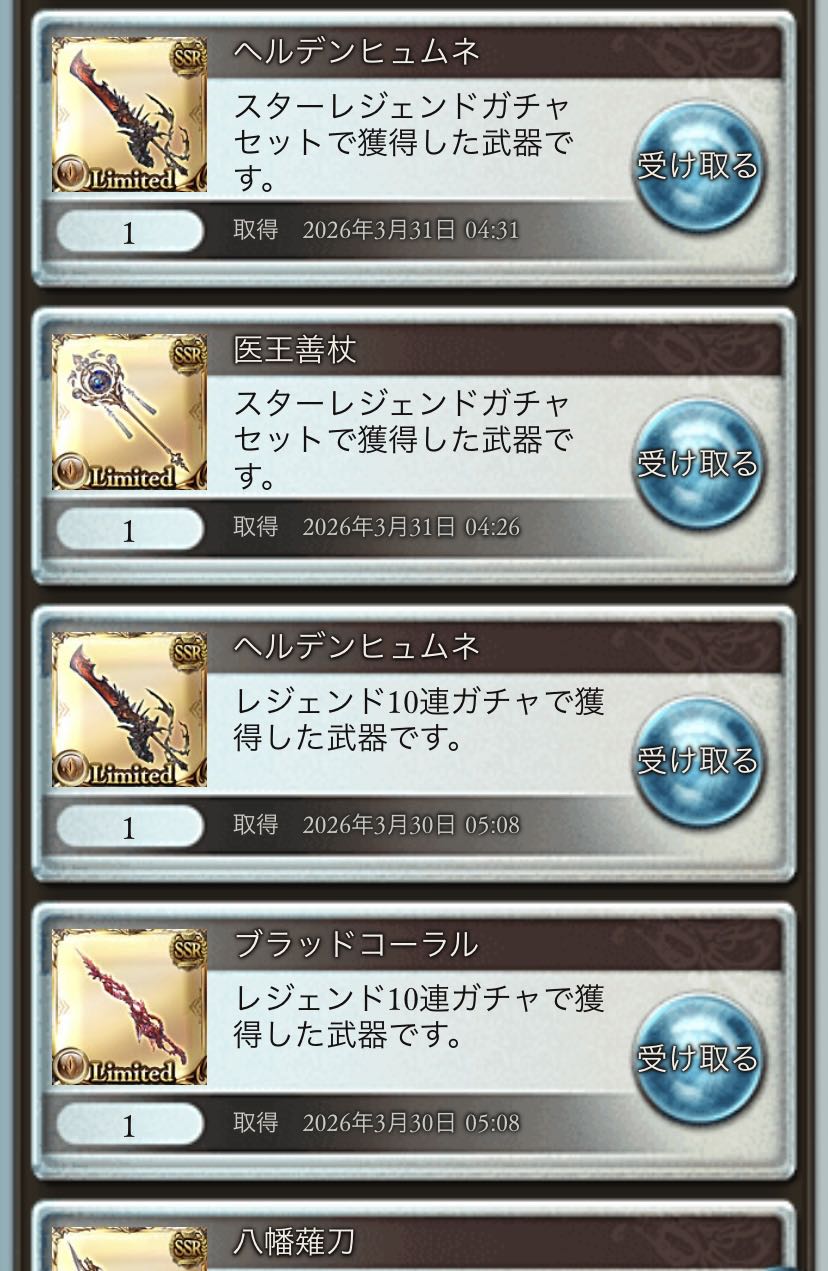Tap the quantity field under ブラッドコーラル
The height and width of the screenshot is (1271, 828).
129,1125
